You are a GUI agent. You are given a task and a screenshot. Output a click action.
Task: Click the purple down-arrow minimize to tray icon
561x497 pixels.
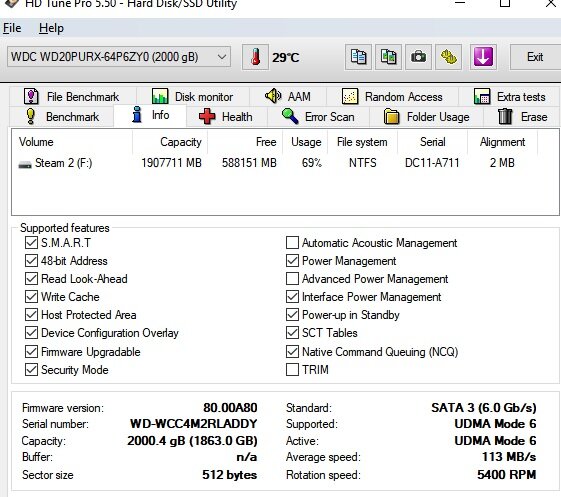(483, 57)
